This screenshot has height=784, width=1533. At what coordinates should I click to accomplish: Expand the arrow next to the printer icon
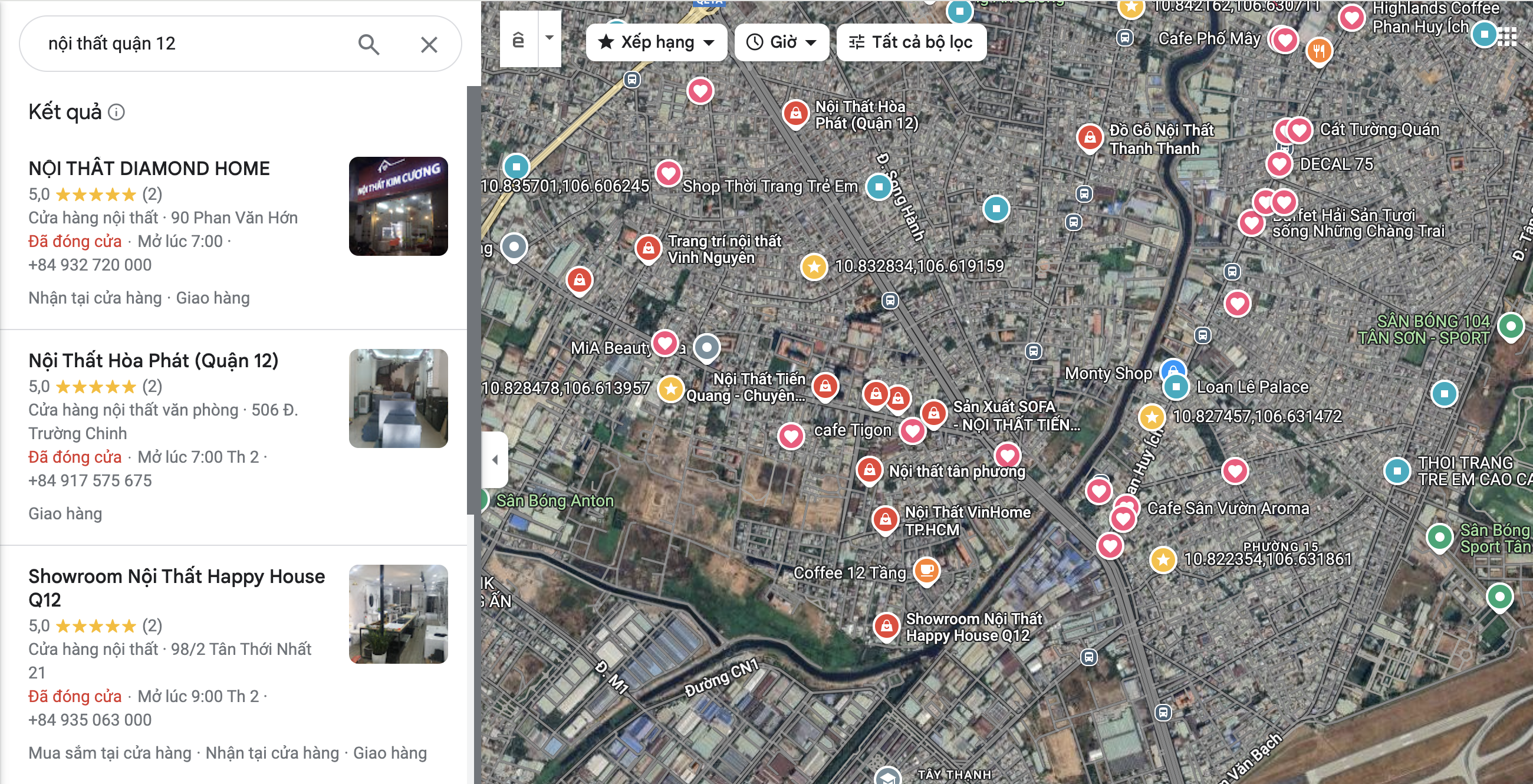click(x=550, y=39)
